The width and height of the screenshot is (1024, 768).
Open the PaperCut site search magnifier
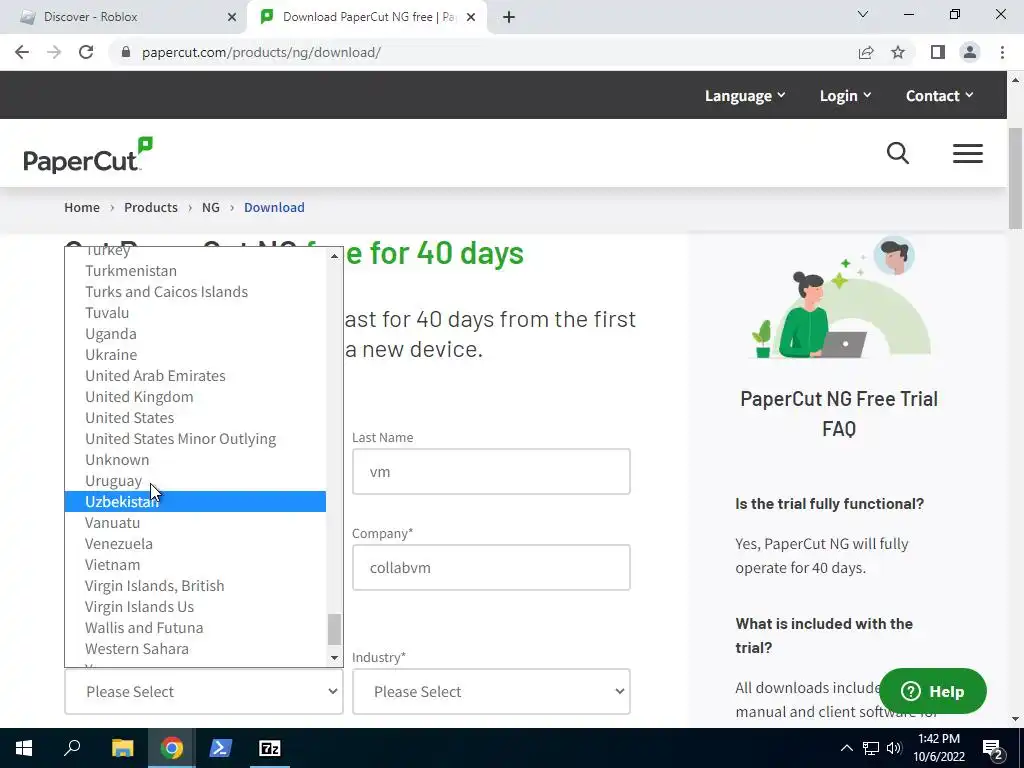[898, 153]
